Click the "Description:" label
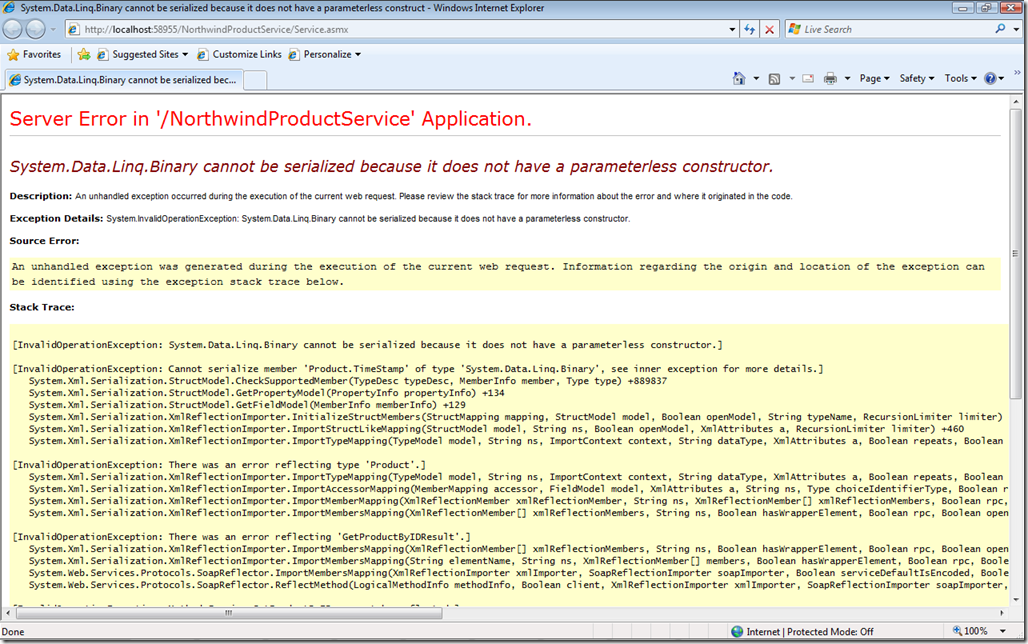1028x644 pixels. [41, 196]
